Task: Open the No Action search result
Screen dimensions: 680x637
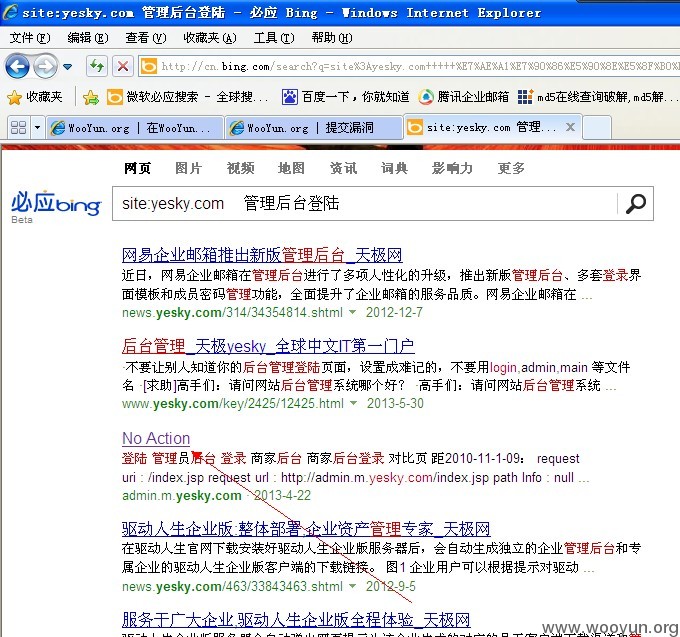Action: pyautogui.click(x=156, y=438)
